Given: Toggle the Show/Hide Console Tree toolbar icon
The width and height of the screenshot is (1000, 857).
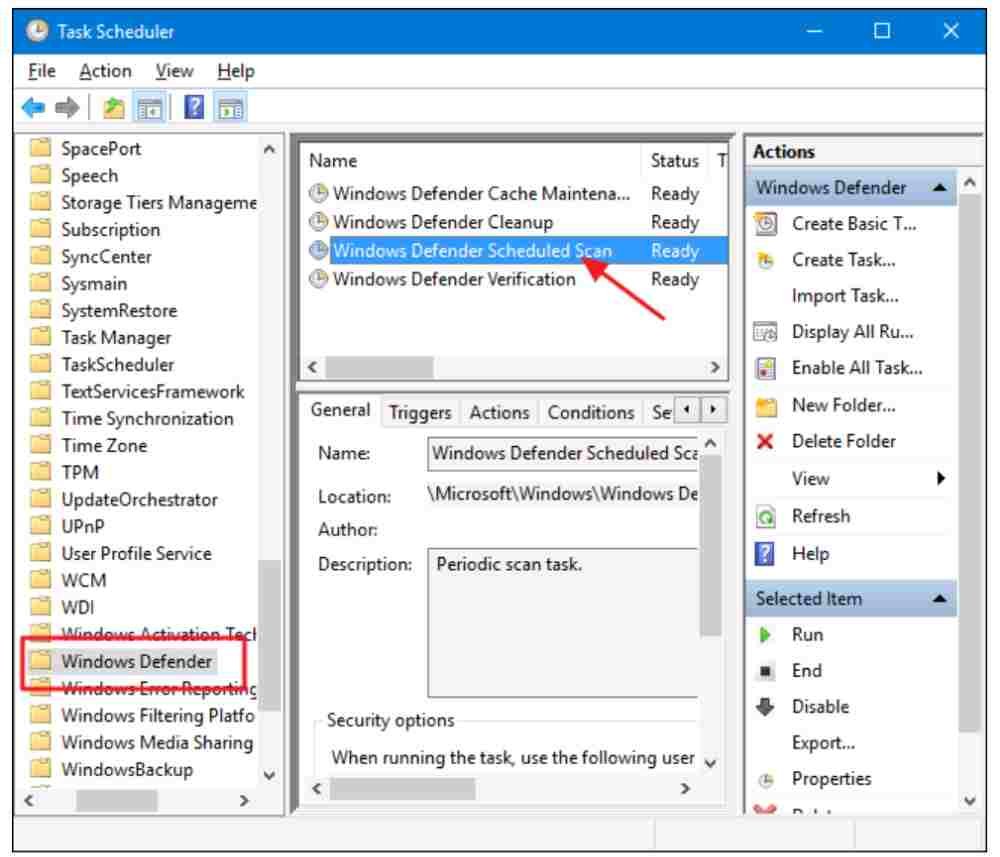Looking at the screenshot, I should 151,108.
